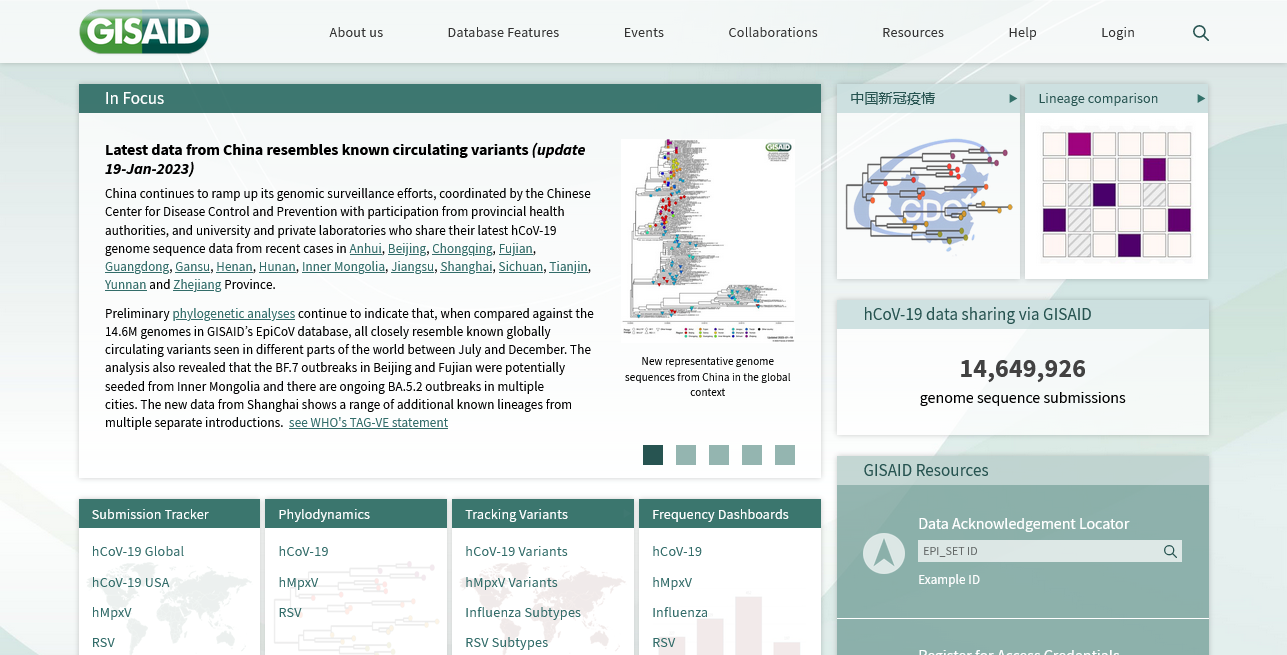Select the second In Focus slide indicator
The height and width of the screenshot is (655, 1287).
pyautogui.click(x=686, y=455)
